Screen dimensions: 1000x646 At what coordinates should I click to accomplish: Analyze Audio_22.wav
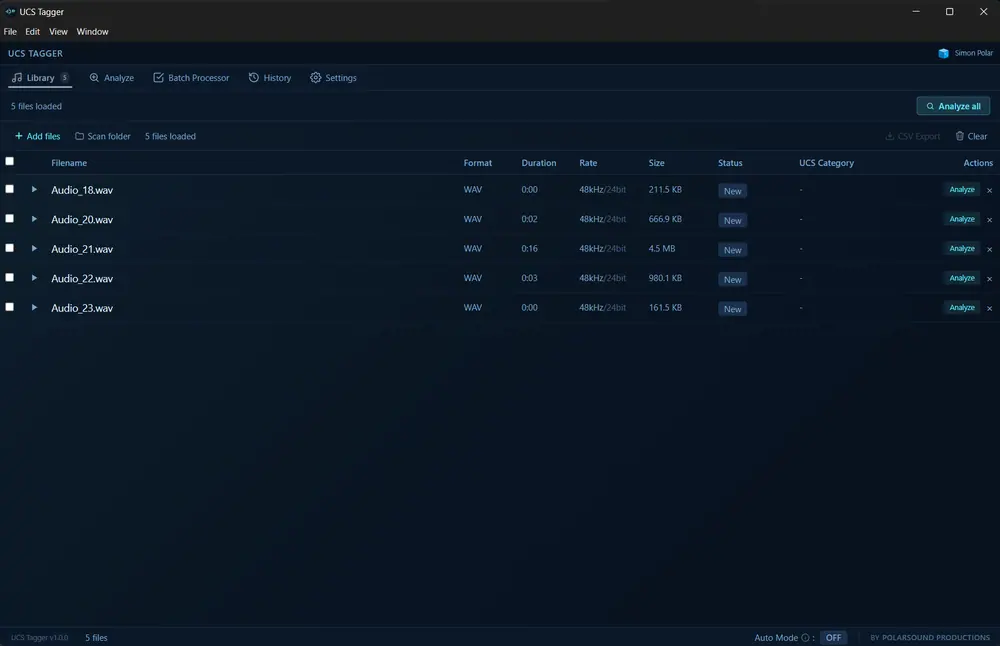coord(962,278)
